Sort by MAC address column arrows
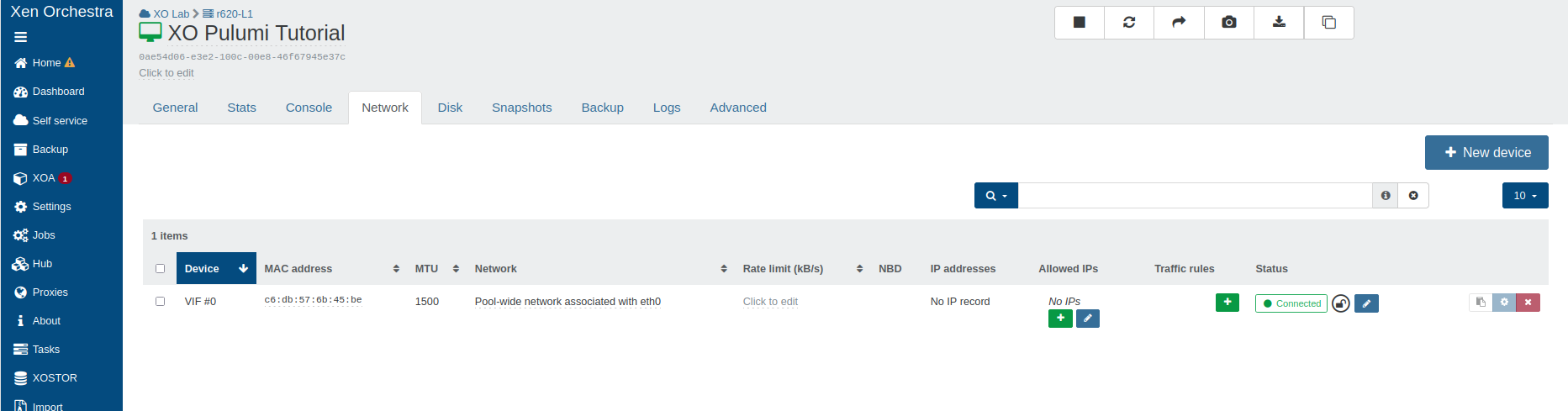Screen dimensions: 1568x411 click(396, 269)
